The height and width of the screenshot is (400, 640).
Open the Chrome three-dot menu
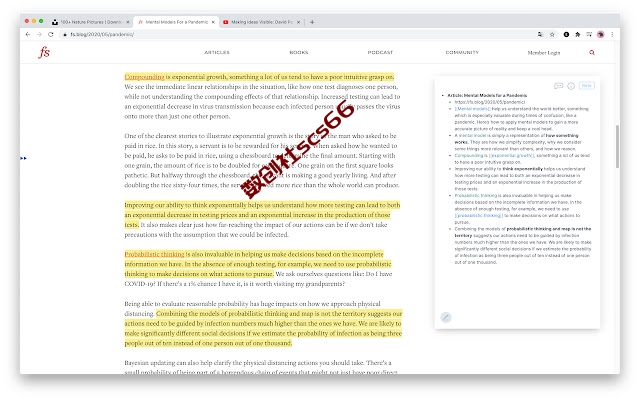click(x=612, y=35)
